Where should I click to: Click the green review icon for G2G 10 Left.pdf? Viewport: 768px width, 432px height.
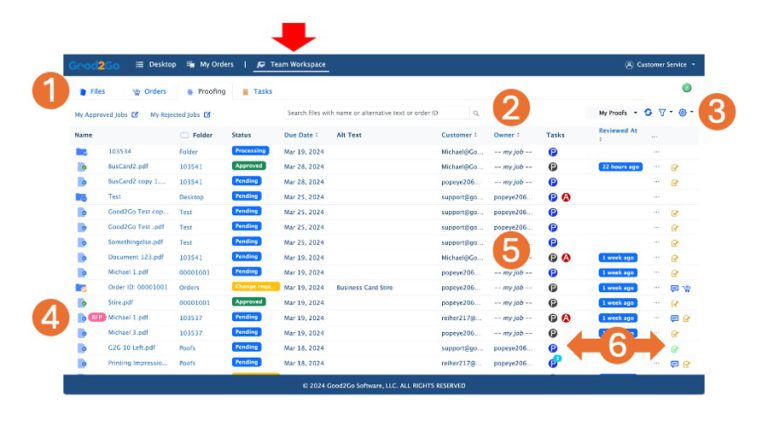click(x=674, y=349)
